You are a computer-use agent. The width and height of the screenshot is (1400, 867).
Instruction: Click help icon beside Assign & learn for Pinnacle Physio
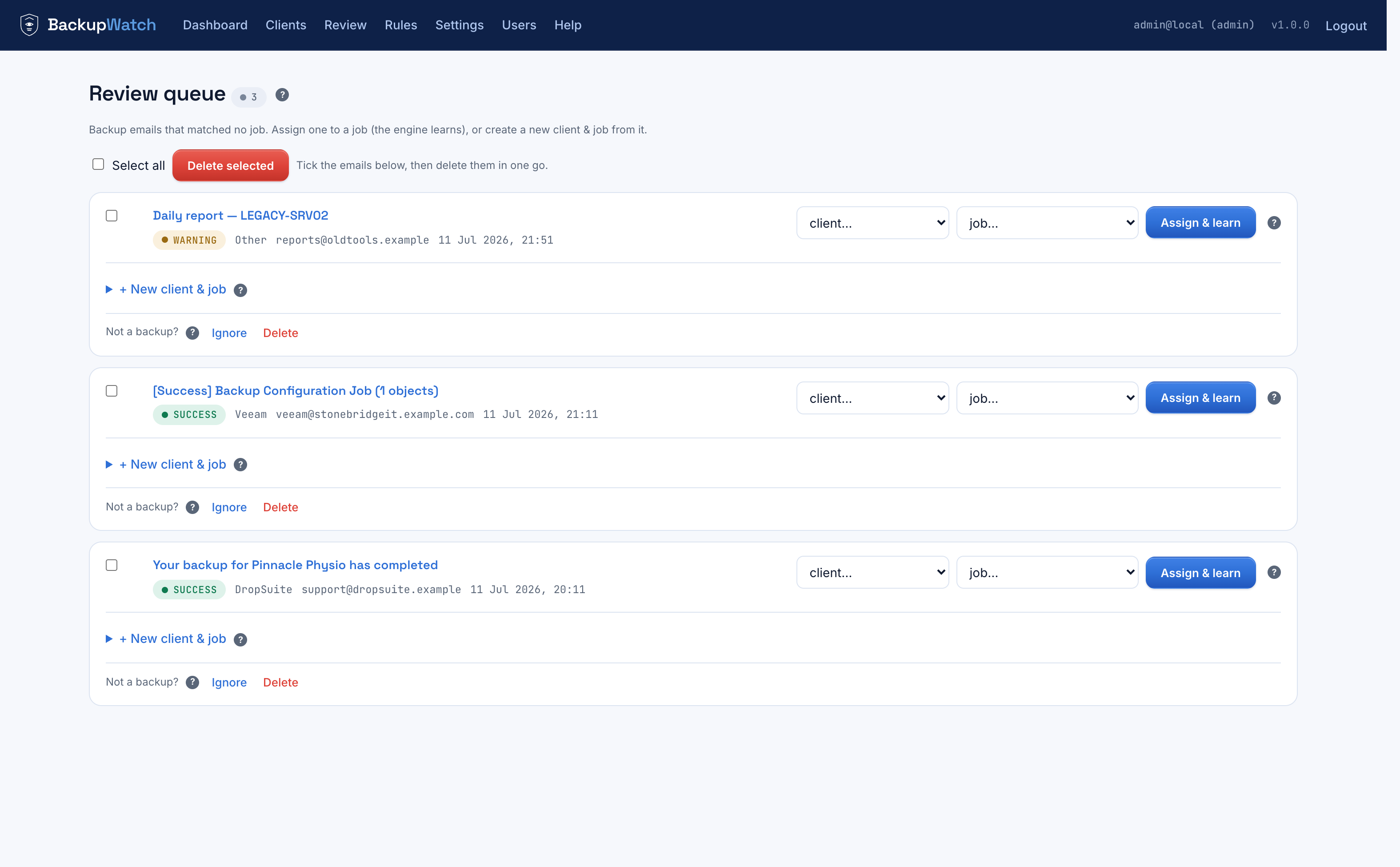pos(1273,572)
